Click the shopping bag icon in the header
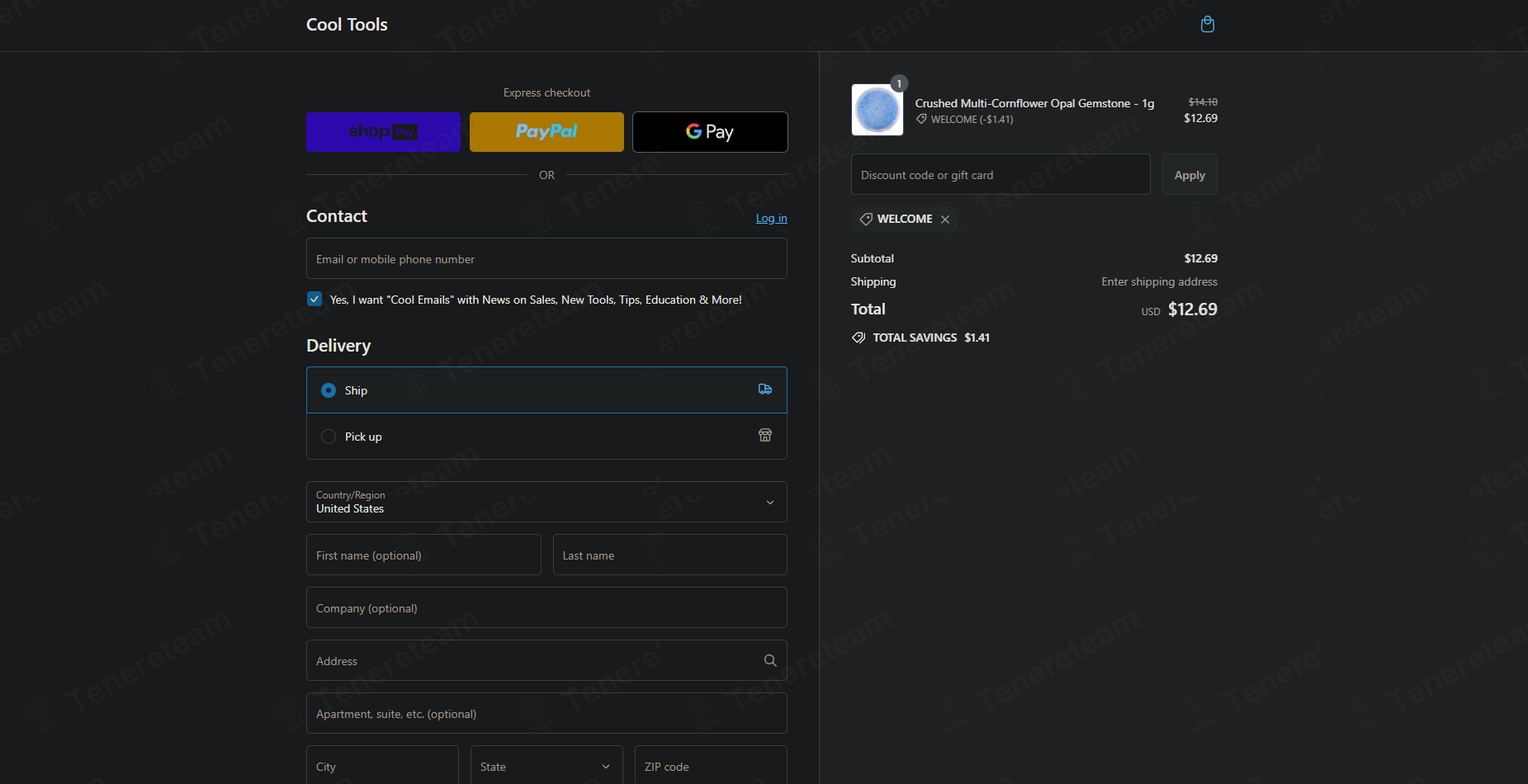Viewport: 1528px width, 784px height. coord(1207,24)
